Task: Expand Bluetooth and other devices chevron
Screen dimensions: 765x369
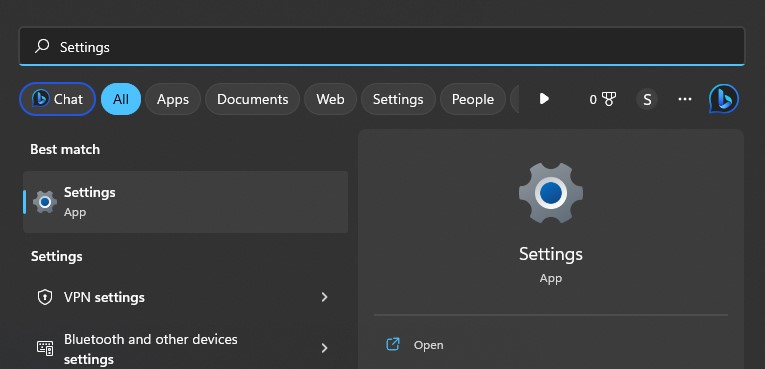Action: point(324,348)
